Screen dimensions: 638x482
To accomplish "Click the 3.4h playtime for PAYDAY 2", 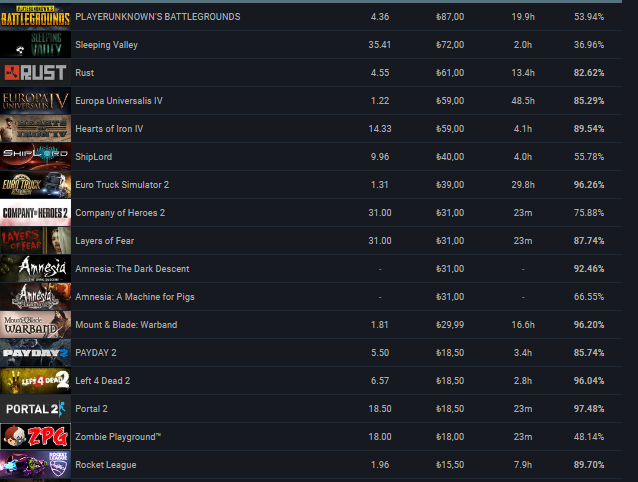I will (x=523, y=353).
